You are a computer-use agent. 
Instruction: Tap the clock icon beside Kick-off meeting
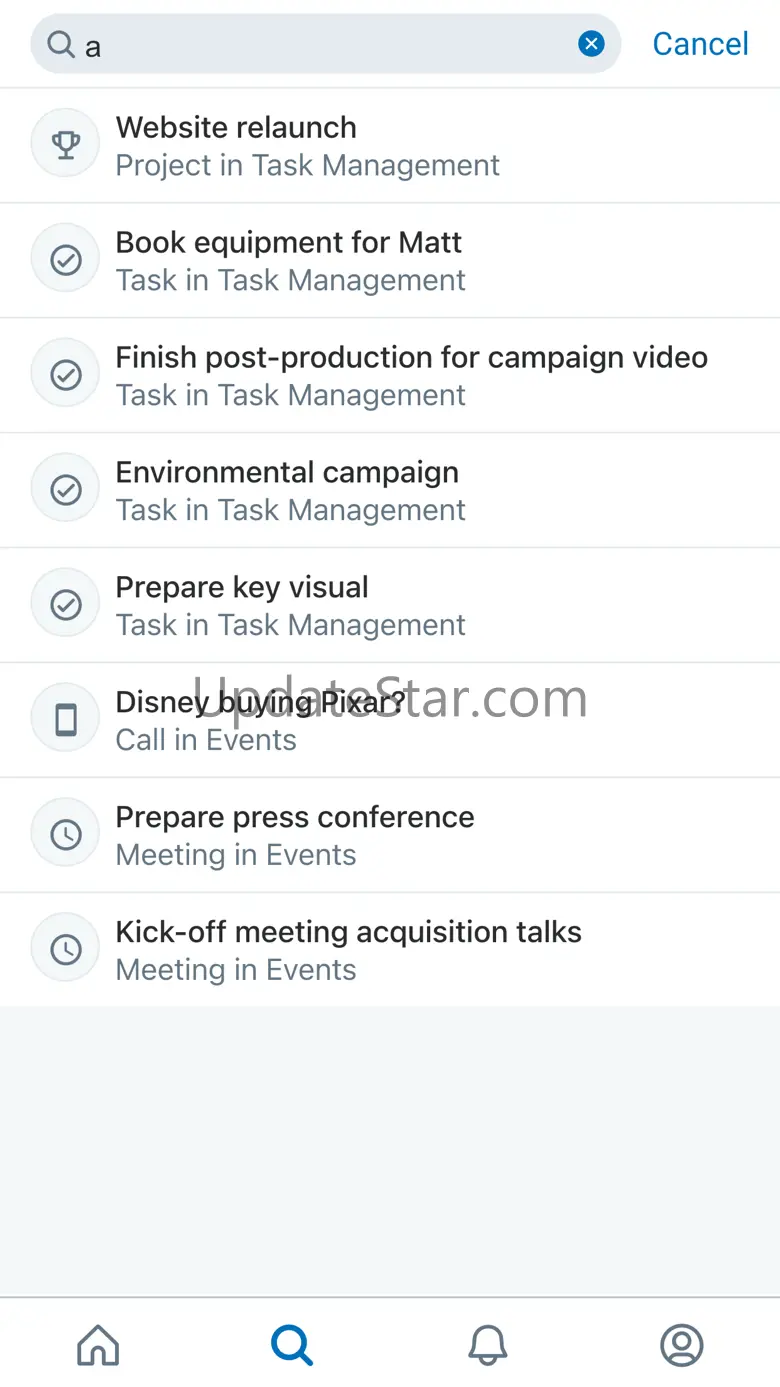pos(66,950)
